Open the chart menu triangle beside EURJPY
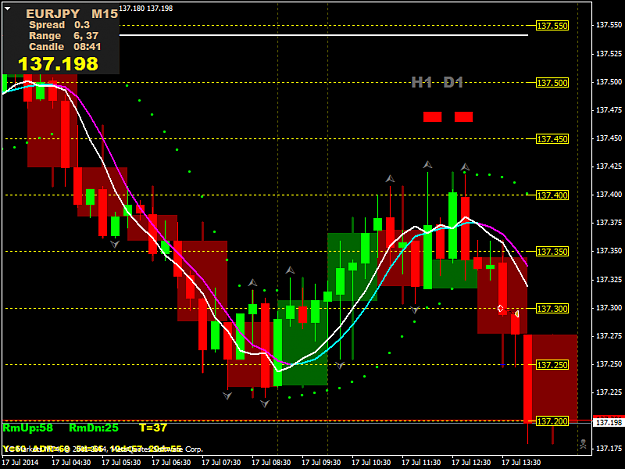The height and width of the screenshot is (469, 625). tap(7, 8)
